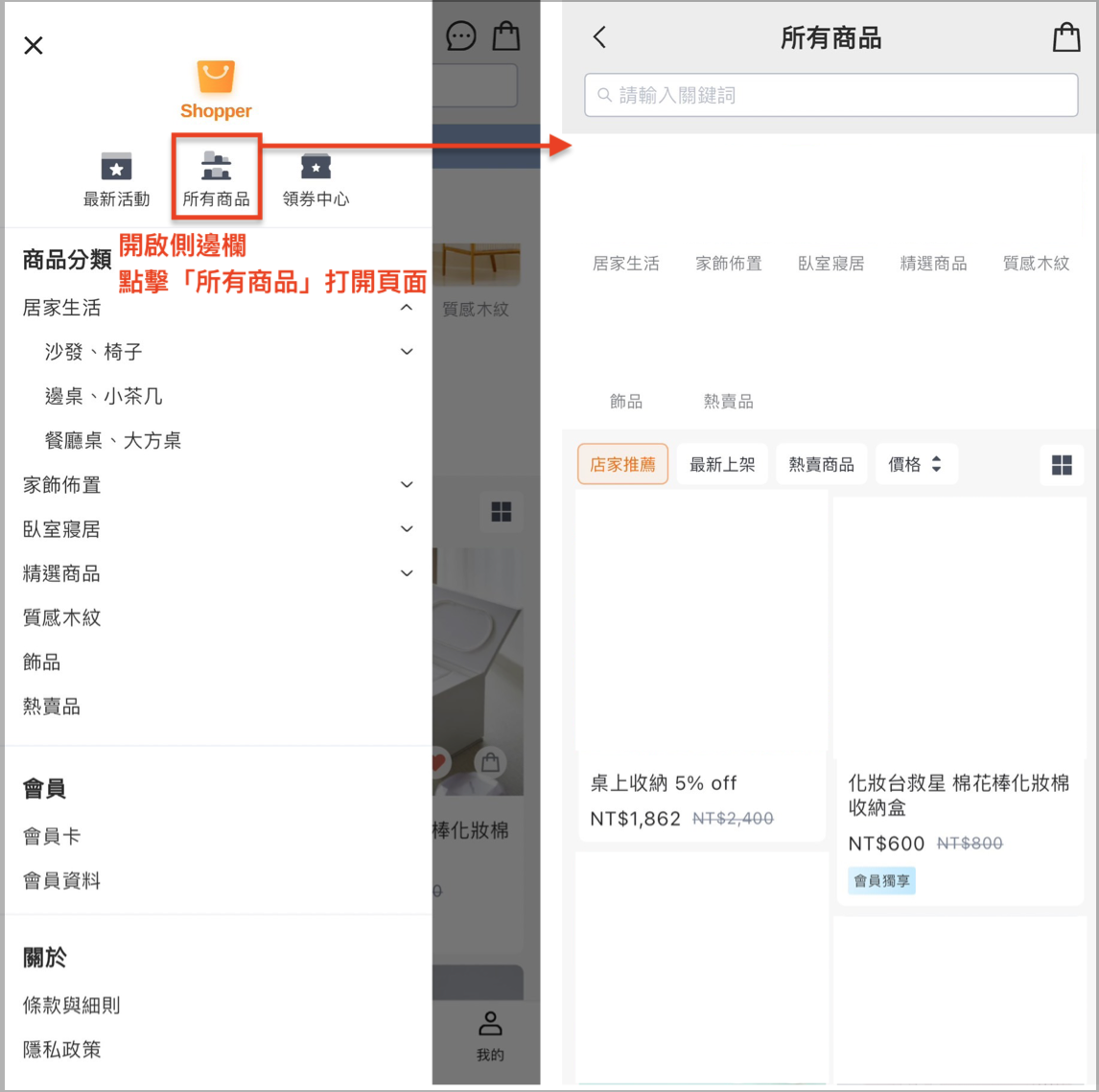Open 會員卡 in the sidebar

pos(52,836)
